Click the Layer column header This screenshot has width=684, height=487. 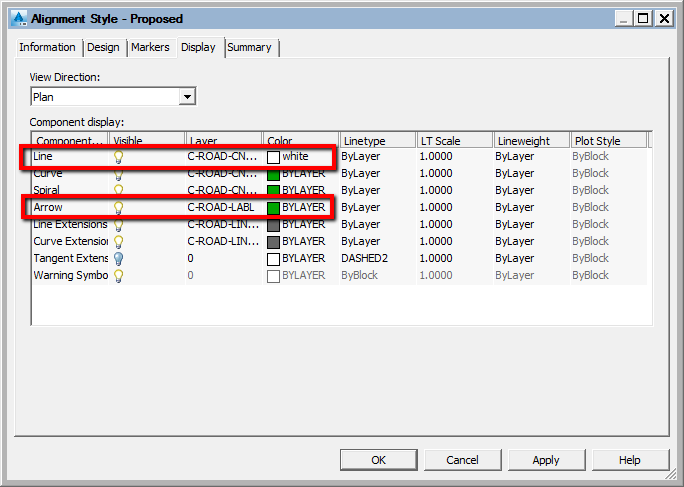[224, 140]
